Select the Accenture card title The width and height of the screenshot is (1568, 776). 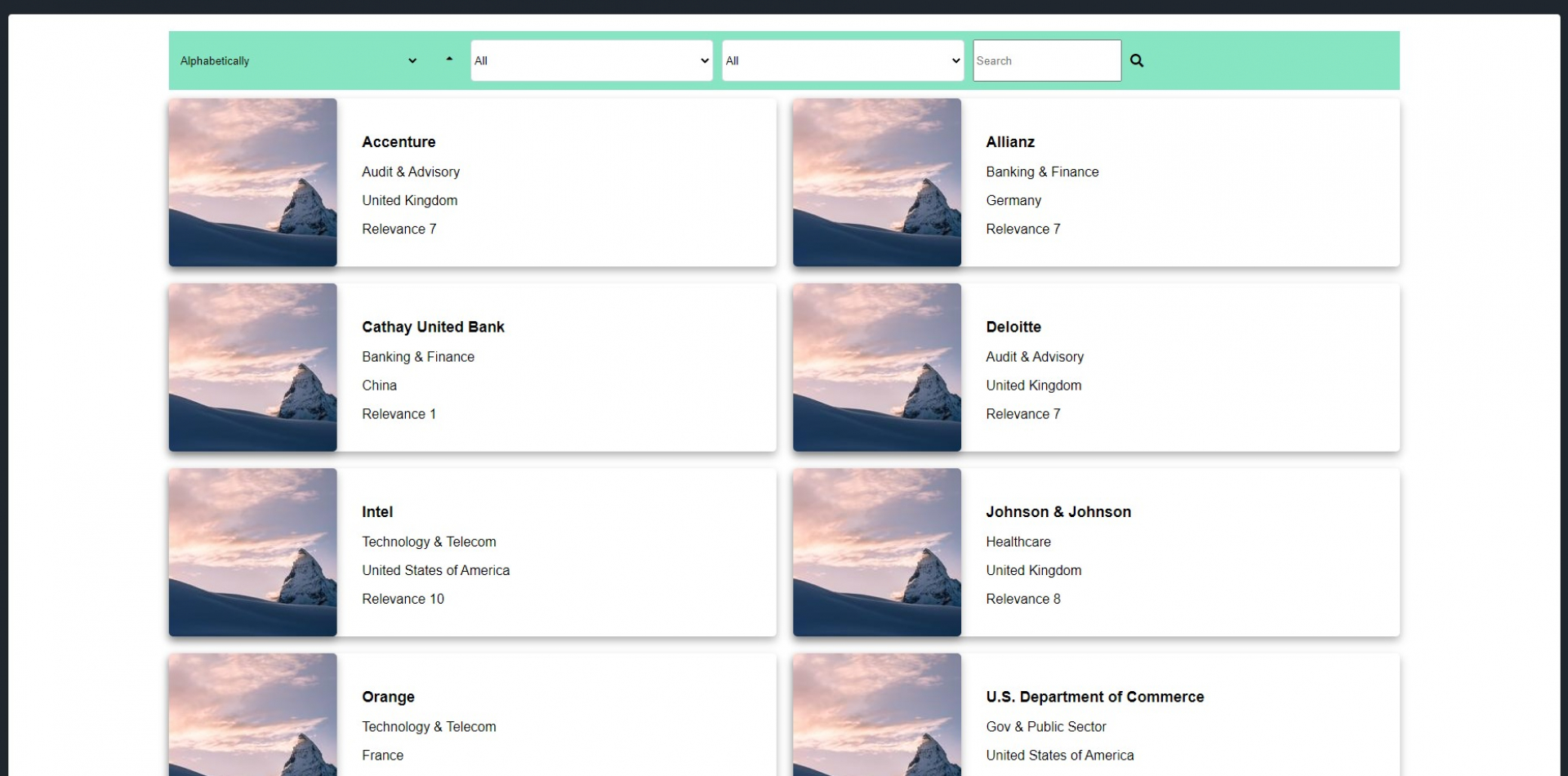(x=399, y=141)
